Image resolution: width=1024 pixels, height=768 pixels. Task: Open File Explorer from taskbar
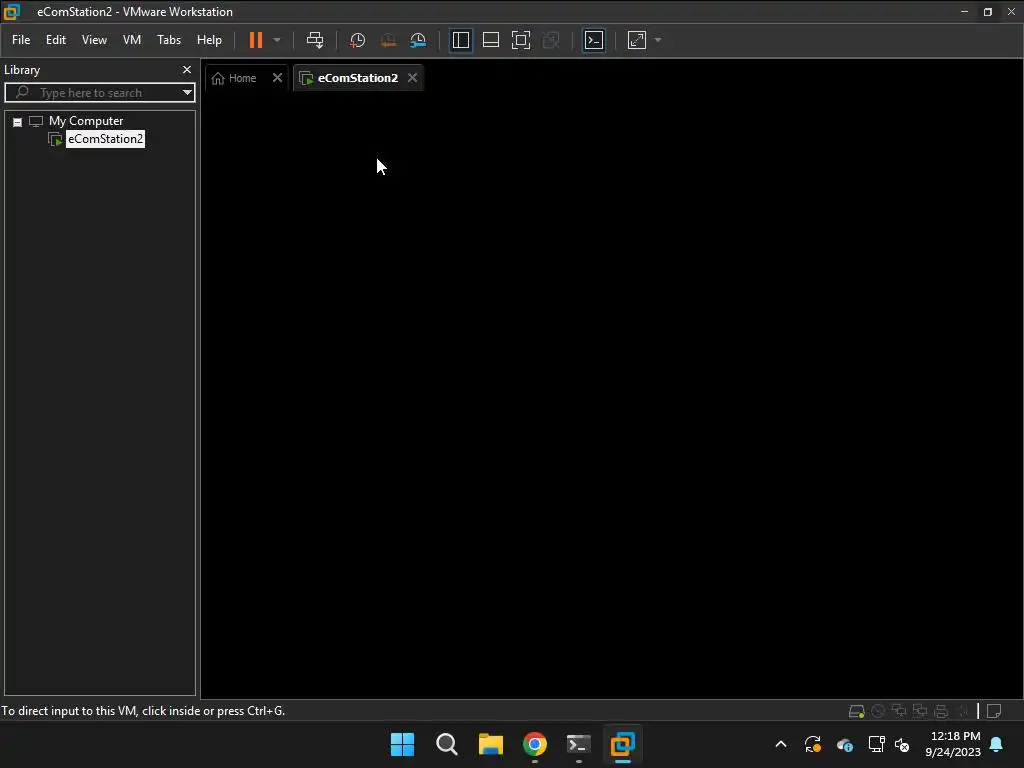(490, 744)
